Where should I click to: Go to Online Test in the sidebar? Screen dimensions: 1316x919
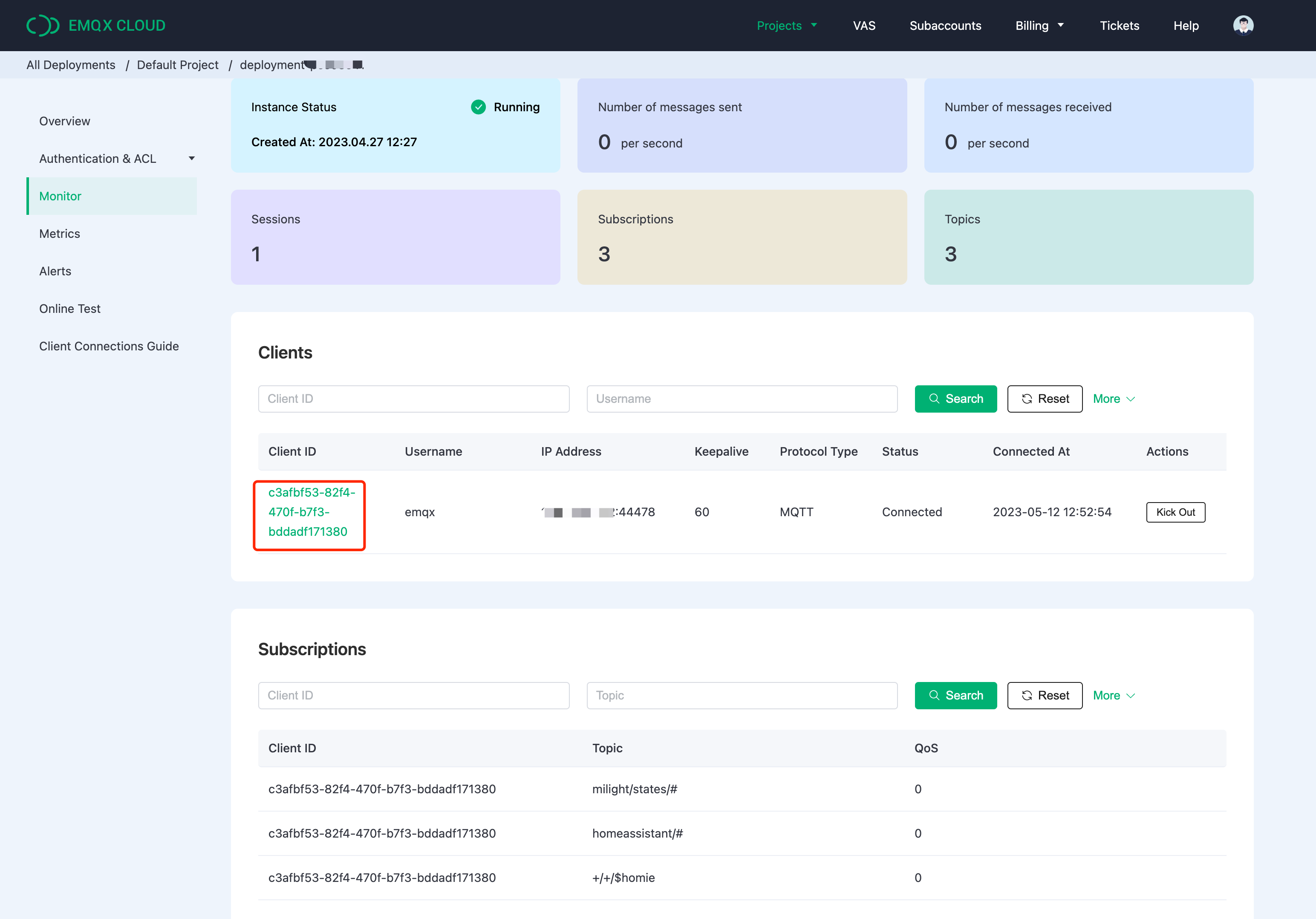click(70, 309)
